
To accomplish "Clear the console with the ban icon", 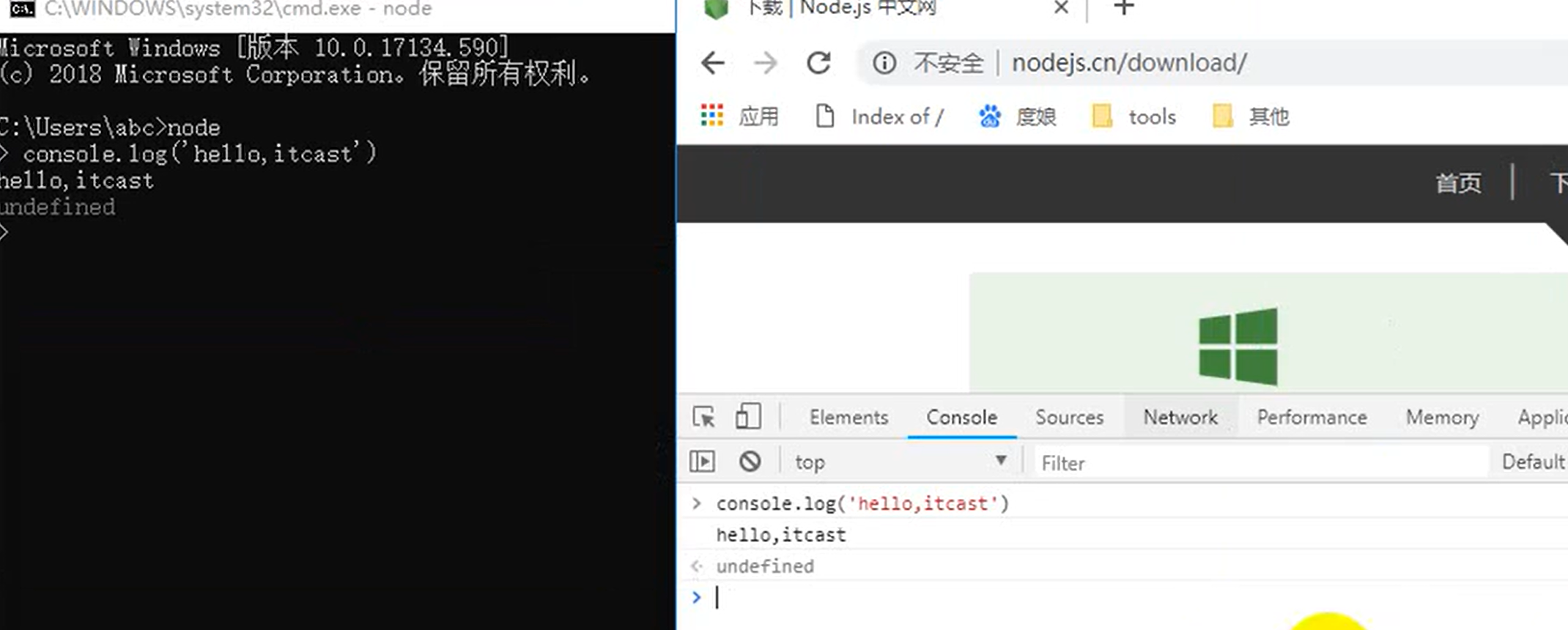I will coord(750,462).
